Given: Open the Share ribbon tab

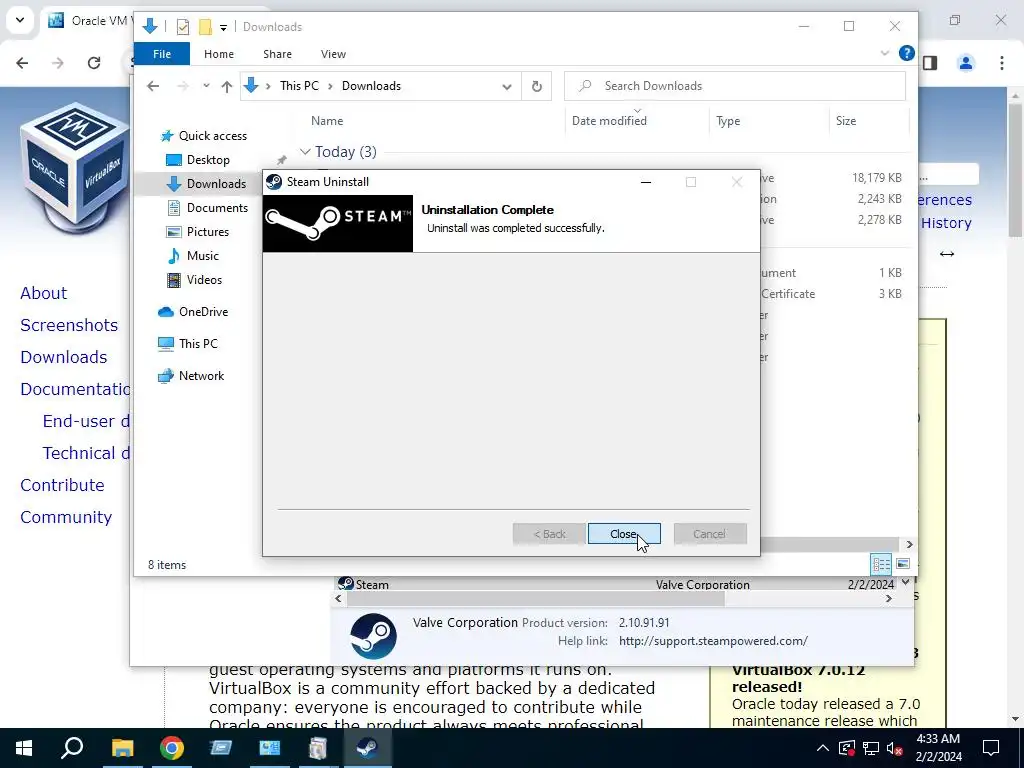Looking at the screenshot, I should click(278, 54).
